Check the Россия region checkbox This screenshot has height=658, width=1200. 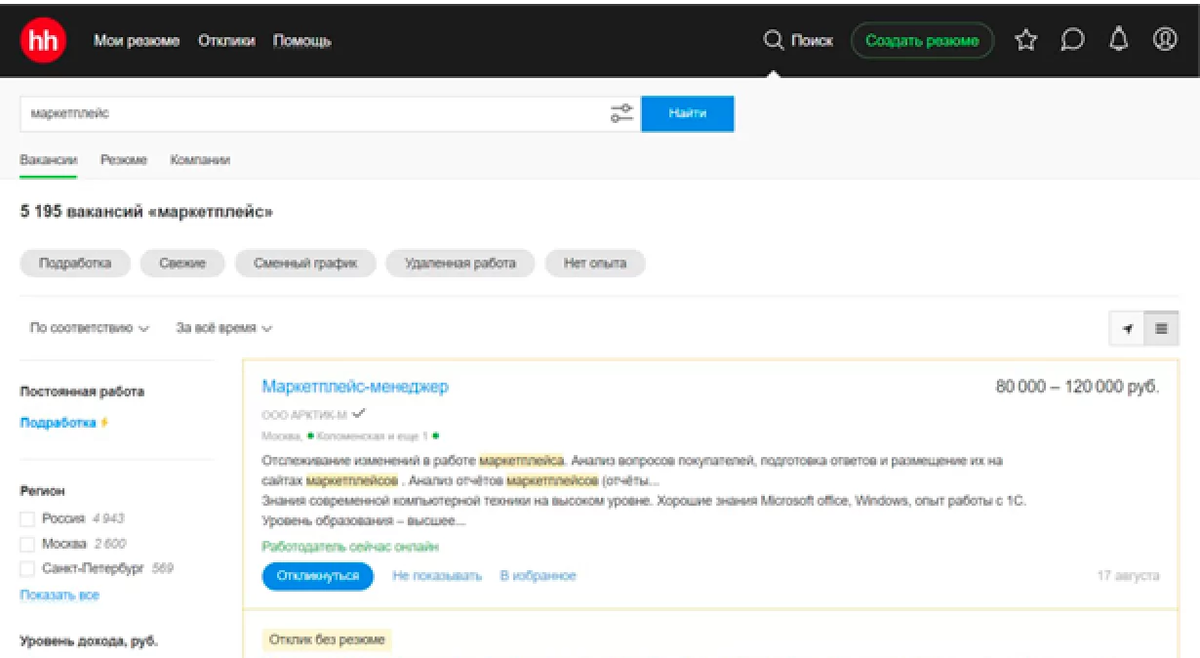(27, 519)
